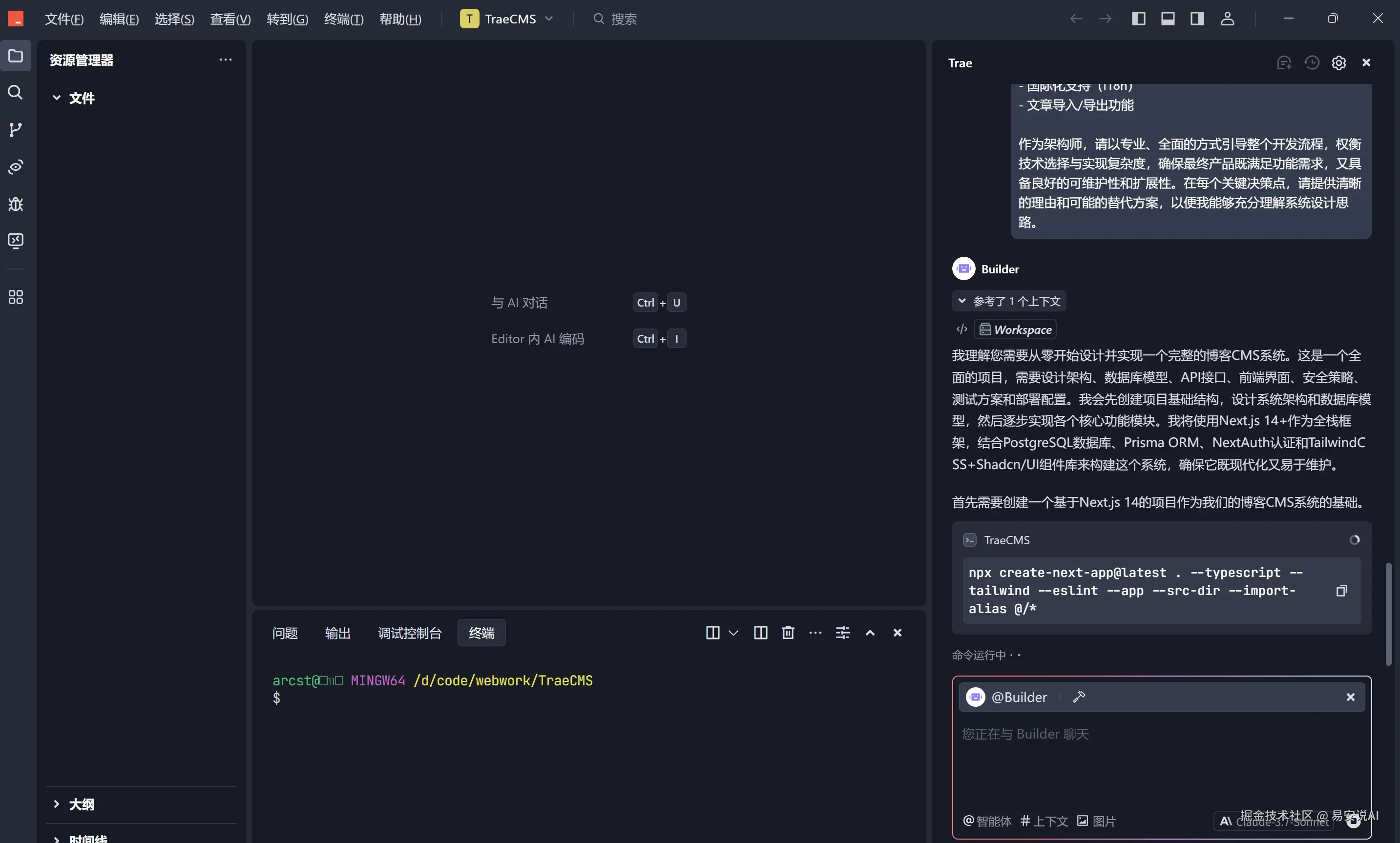1400x843 pixels.
Task: Open the Run and Debug bug icon
Action: tap(15, 204)
